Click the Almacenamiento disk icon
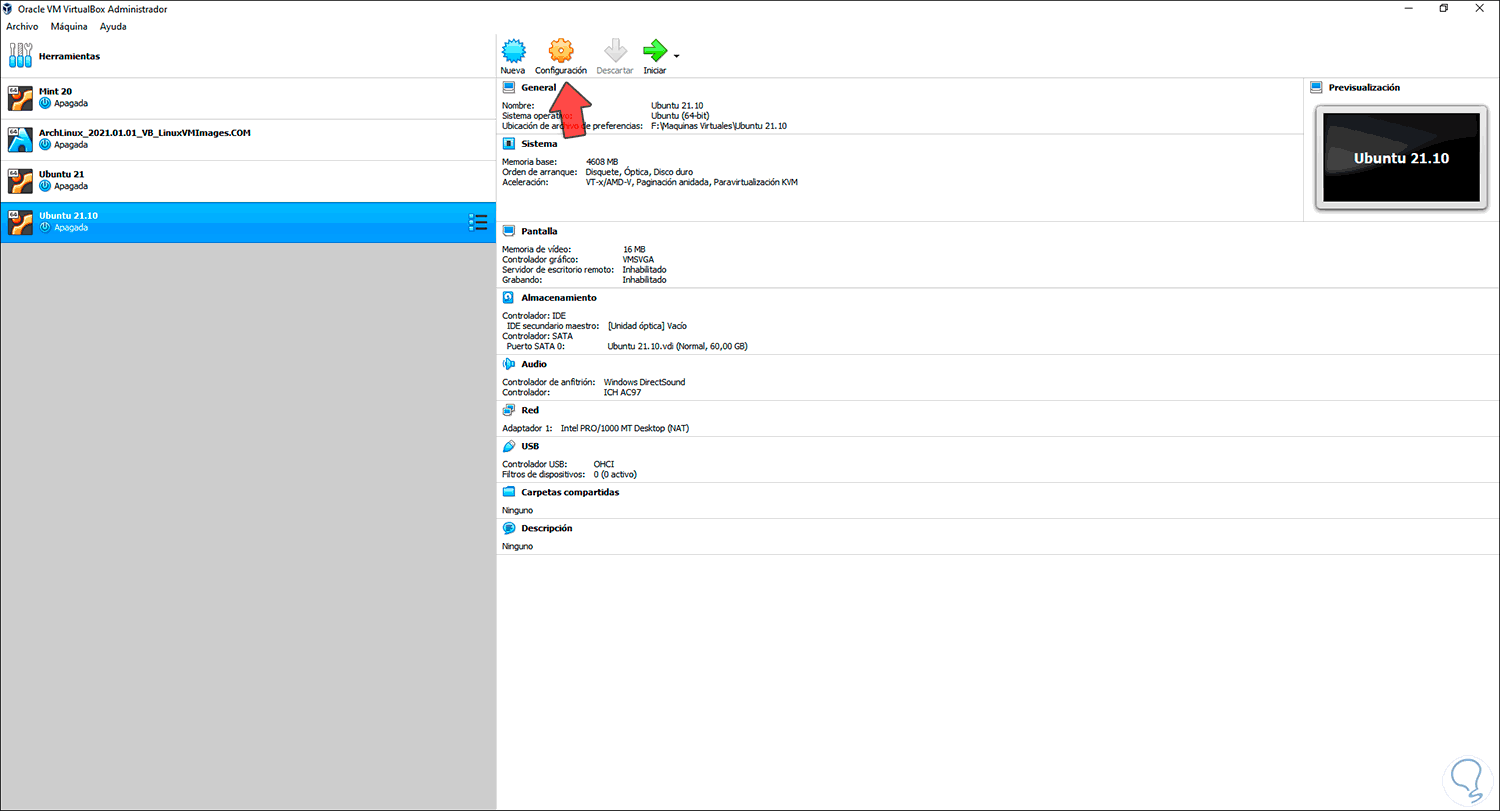 click(508, 297)
